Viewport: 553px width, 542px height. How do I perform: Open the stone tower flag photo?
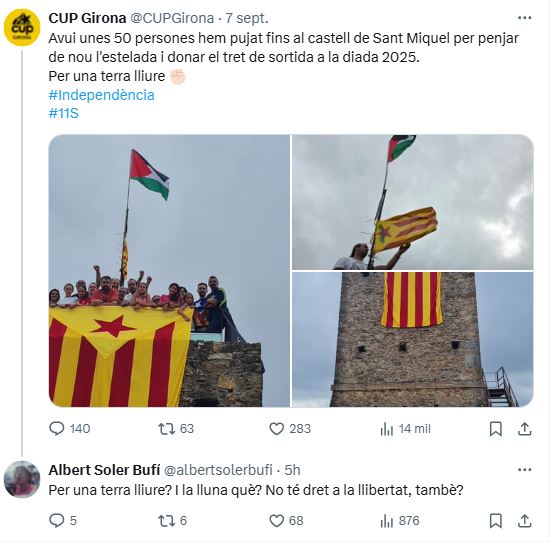(x=413, y=340)
